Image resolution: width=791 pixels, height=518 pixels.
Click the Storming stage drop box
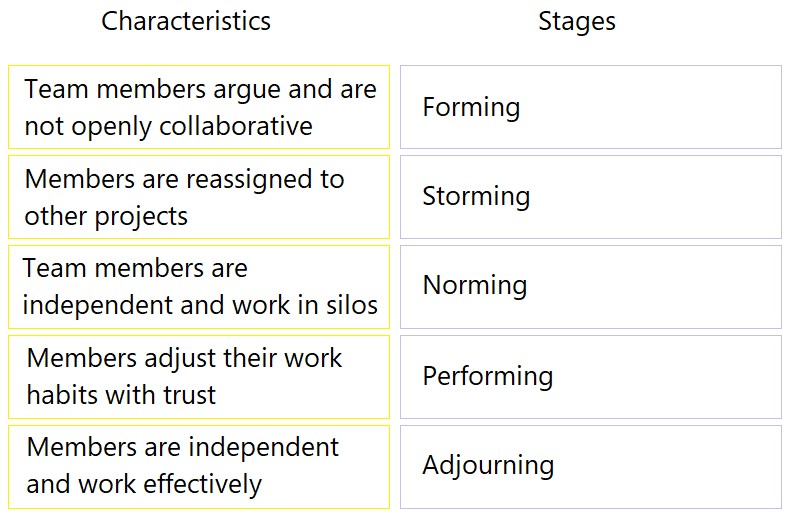pos(591,197)
